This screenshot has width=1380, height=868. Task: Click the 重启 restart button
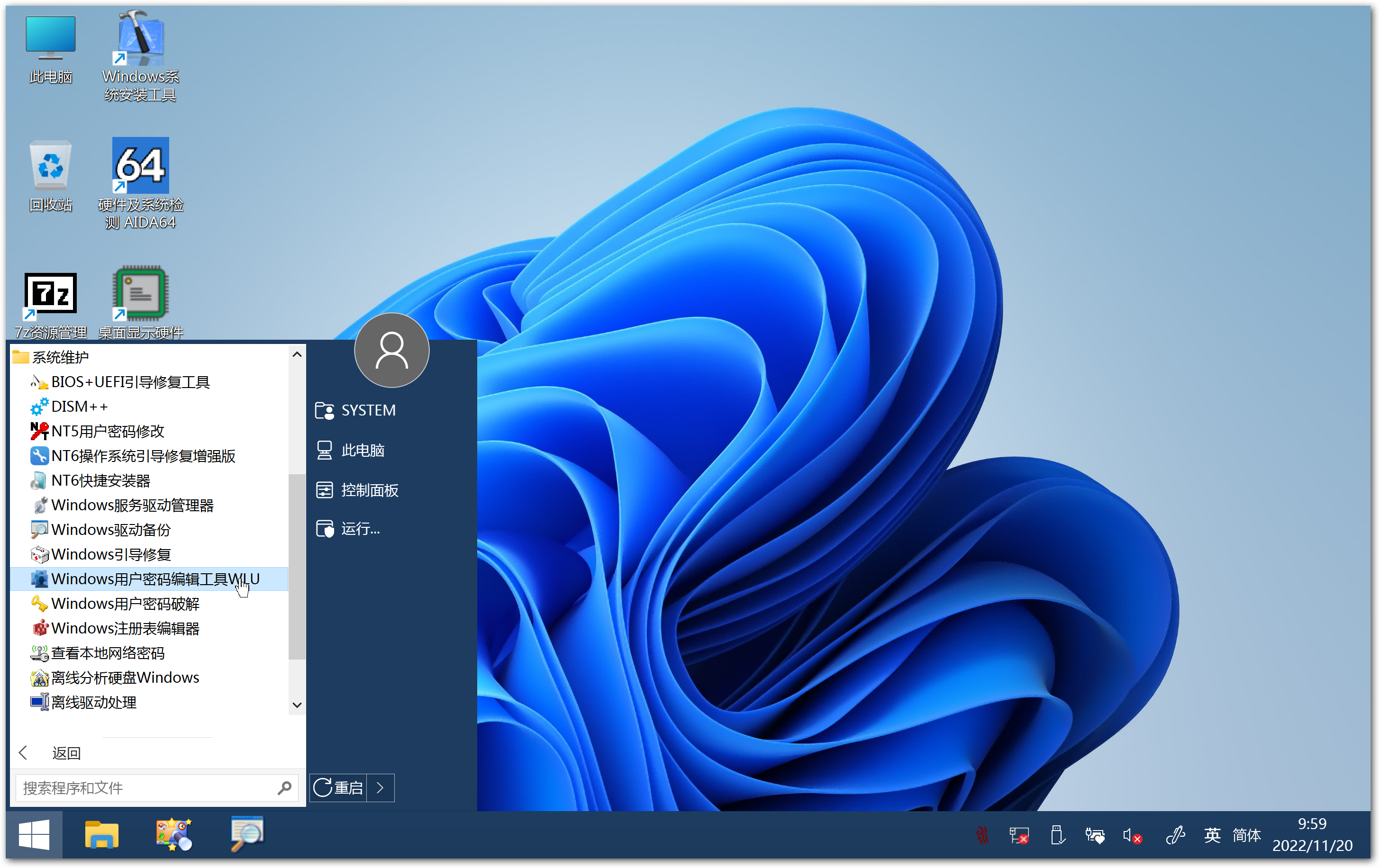click(339, 787)
